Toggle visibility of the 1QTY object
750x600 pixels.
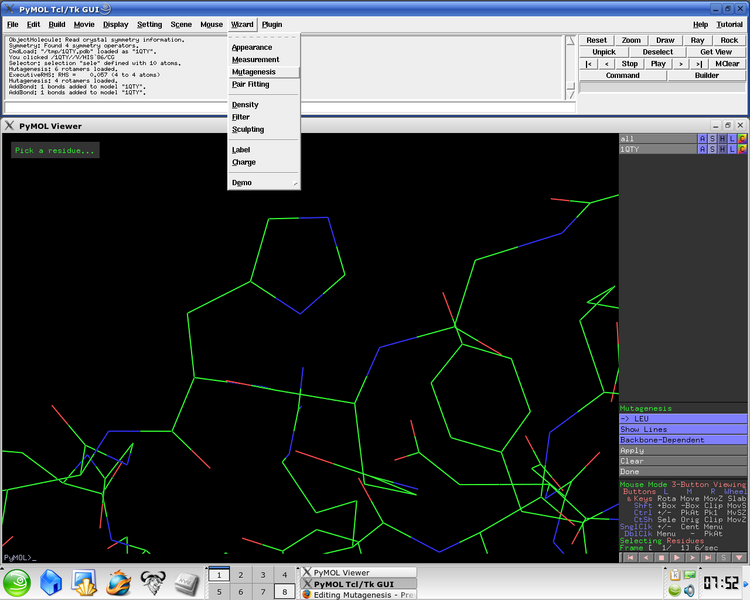(657, 149)
